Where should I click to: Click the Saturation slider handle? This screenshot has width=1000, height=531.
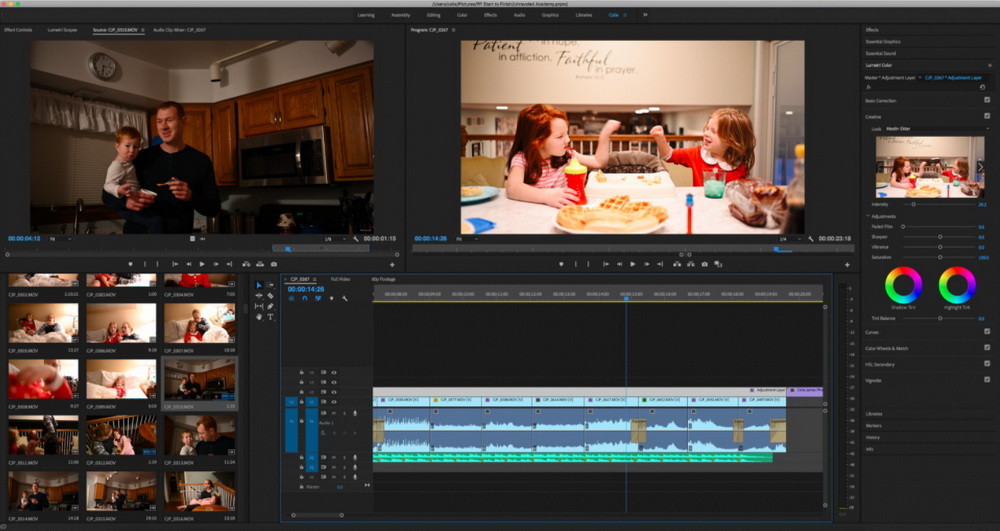(941, 257)
